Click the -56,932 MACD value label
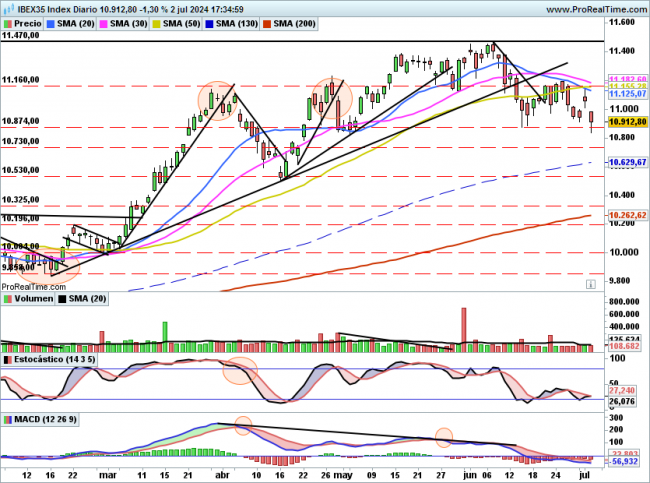 [x=624, y=461]
